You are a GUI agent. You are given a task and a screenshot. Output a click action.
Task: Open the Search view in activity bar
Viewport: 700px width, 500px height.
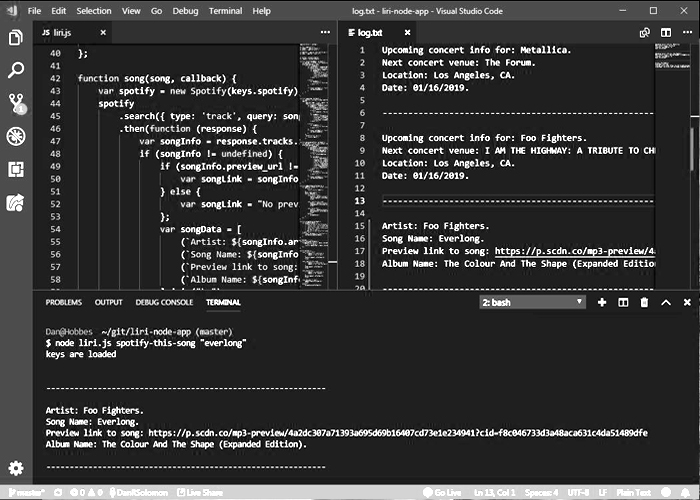coord(16,70)
